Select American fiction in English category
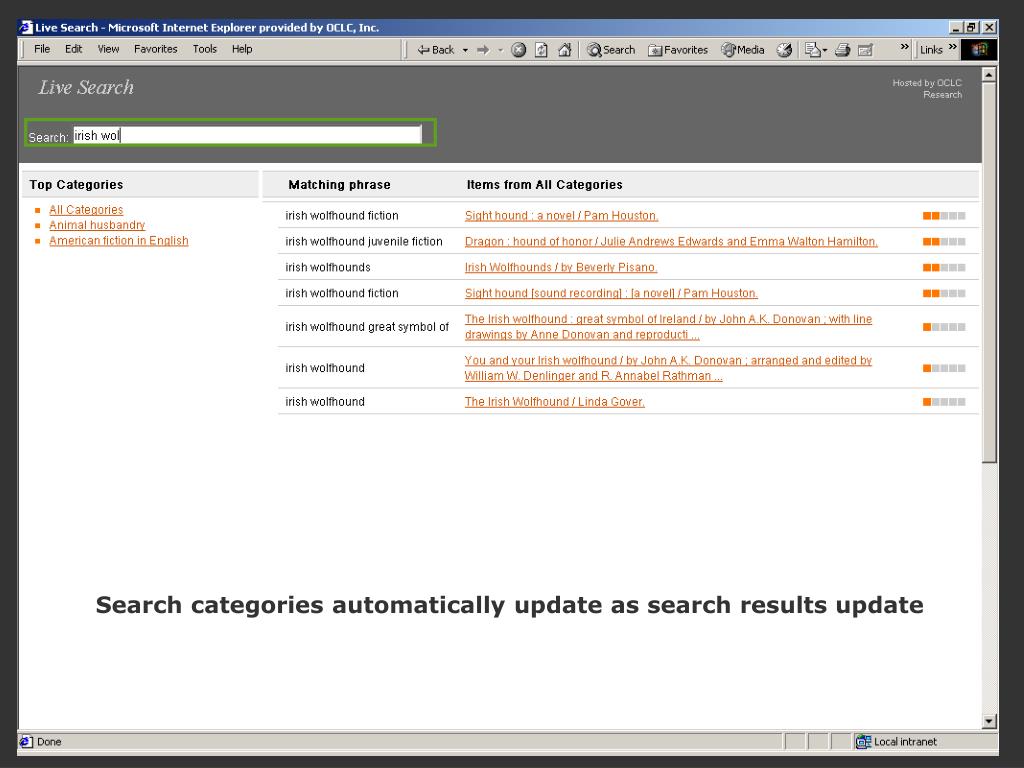This screenshot has height=768, width=1024. coord(119,240)
